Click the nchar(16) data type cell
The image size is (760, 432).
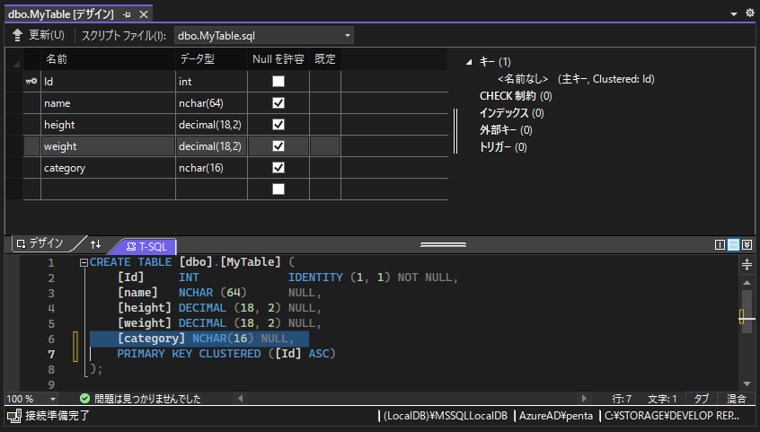point(211,168)
